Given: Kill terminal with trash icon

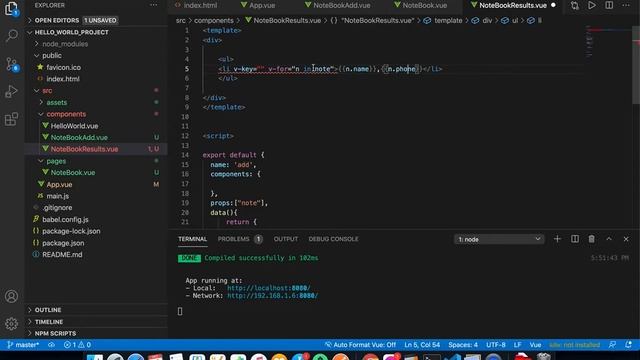Looking at the screenshot, I should [x=591, y=239].
